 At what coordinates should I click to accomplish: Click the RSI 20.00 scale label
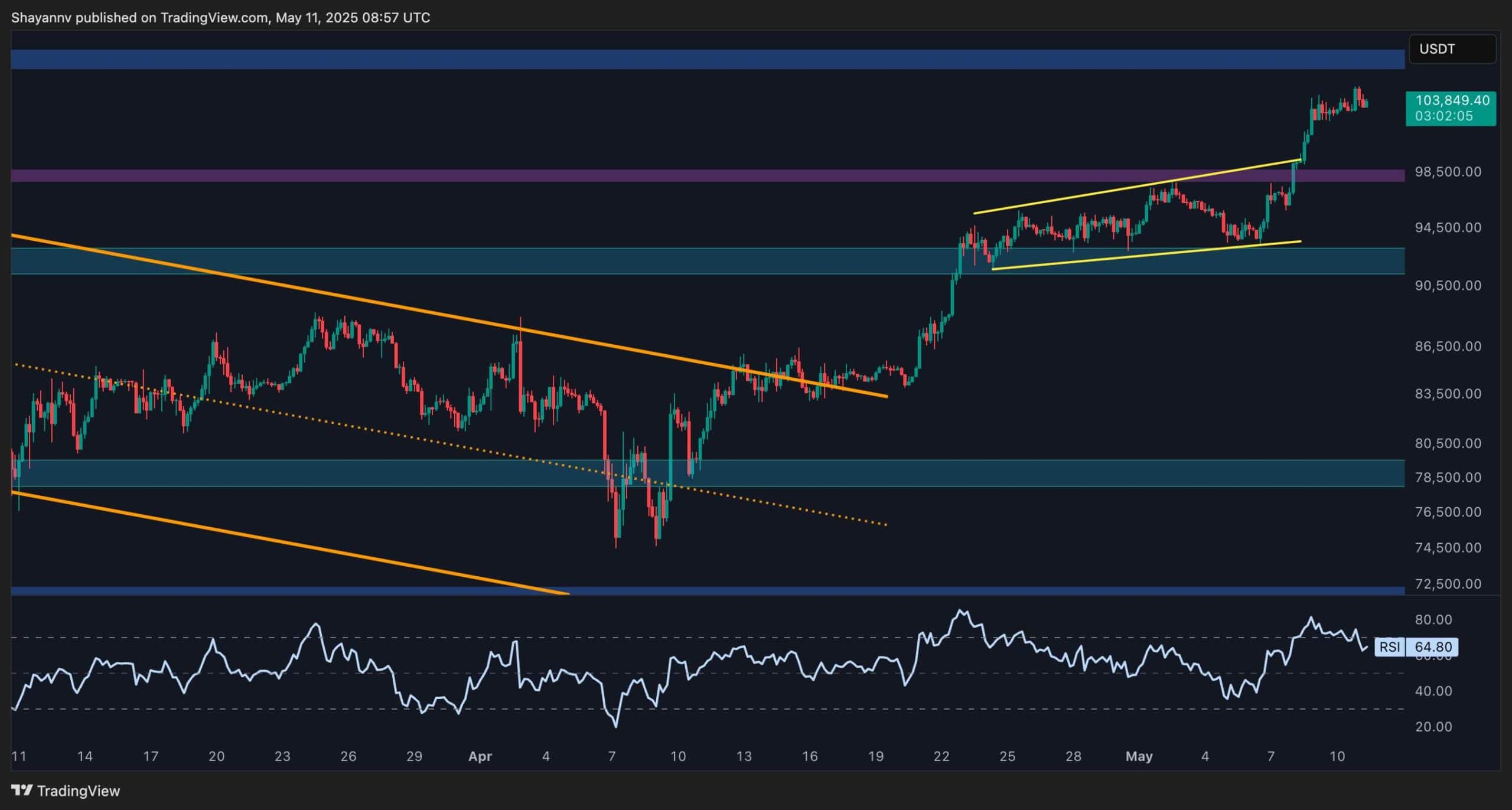(x=1433, y=727)
